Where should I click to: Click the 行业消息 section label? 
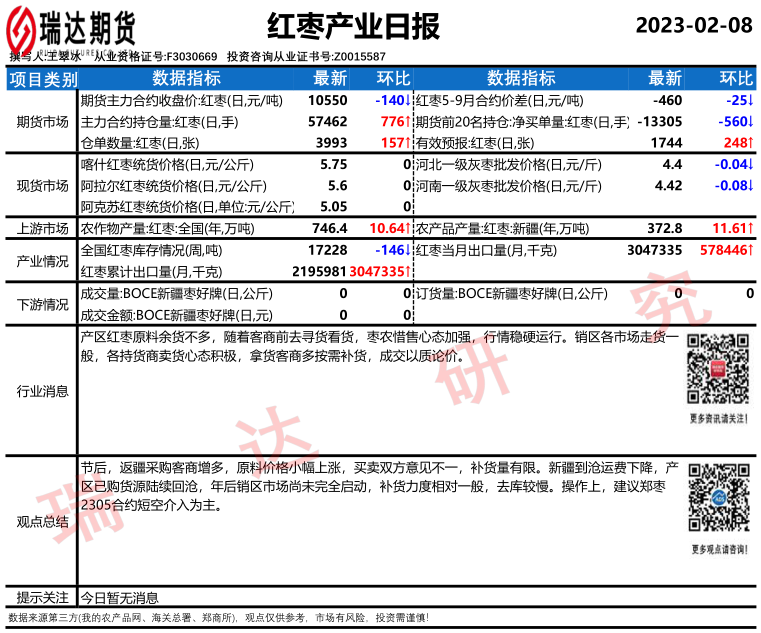pos(42,391)
